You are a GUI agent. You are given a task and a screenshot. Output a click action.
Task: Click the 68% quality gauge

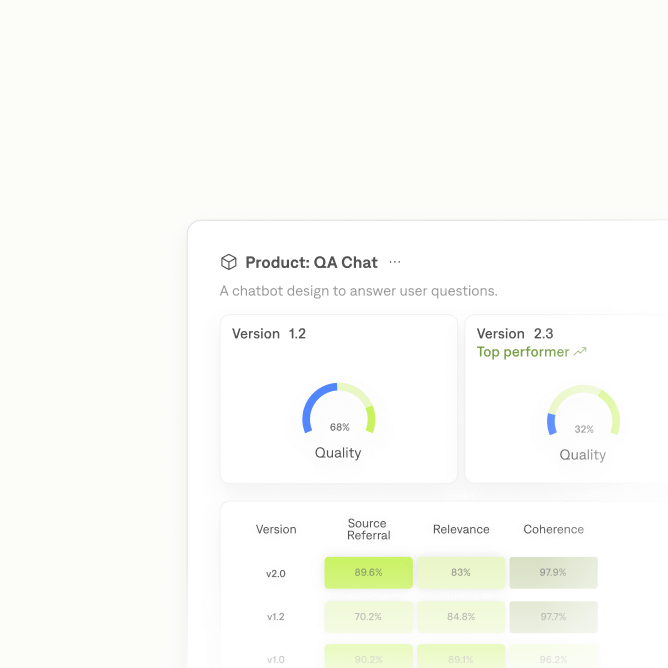tap(339, 408)
